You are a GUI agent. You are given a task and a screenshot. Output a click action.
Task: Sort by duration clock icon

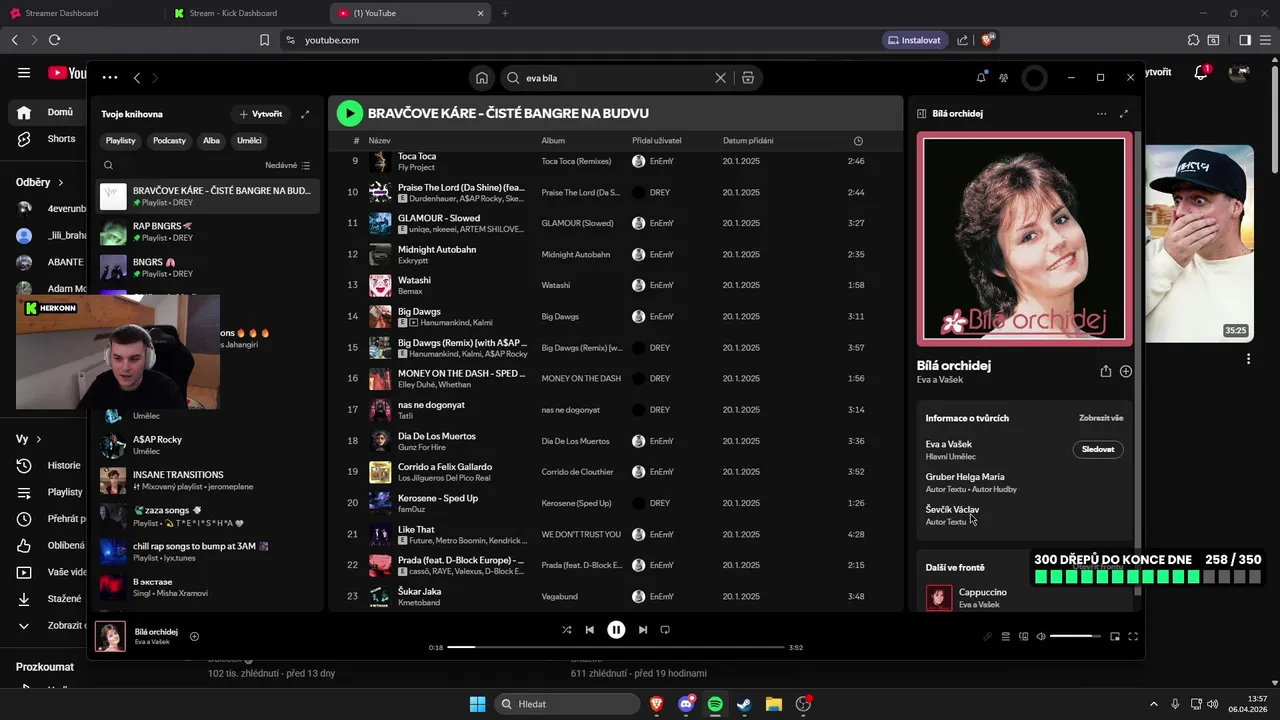coord(858,141)
